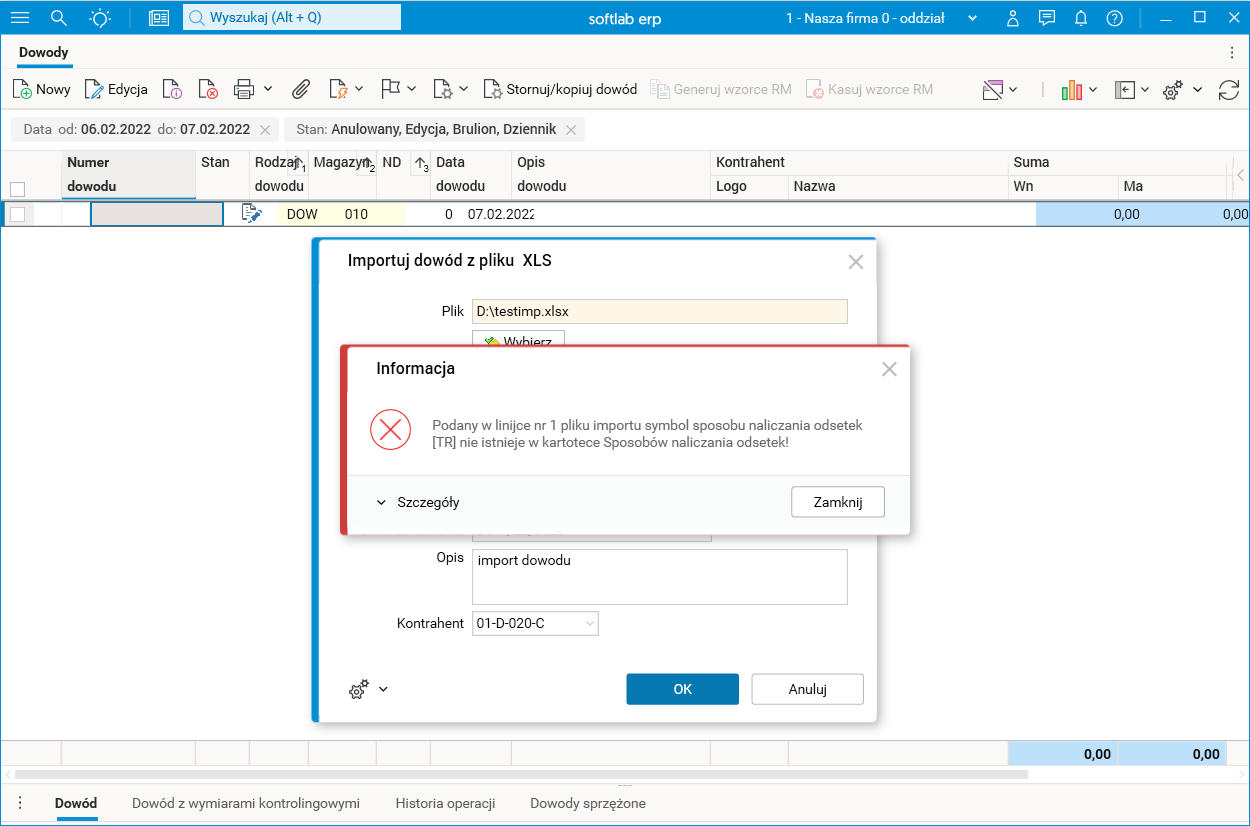1250x826 pixels.
Task: Switch to the bottom Dowód tab
Action: [76, 803]
